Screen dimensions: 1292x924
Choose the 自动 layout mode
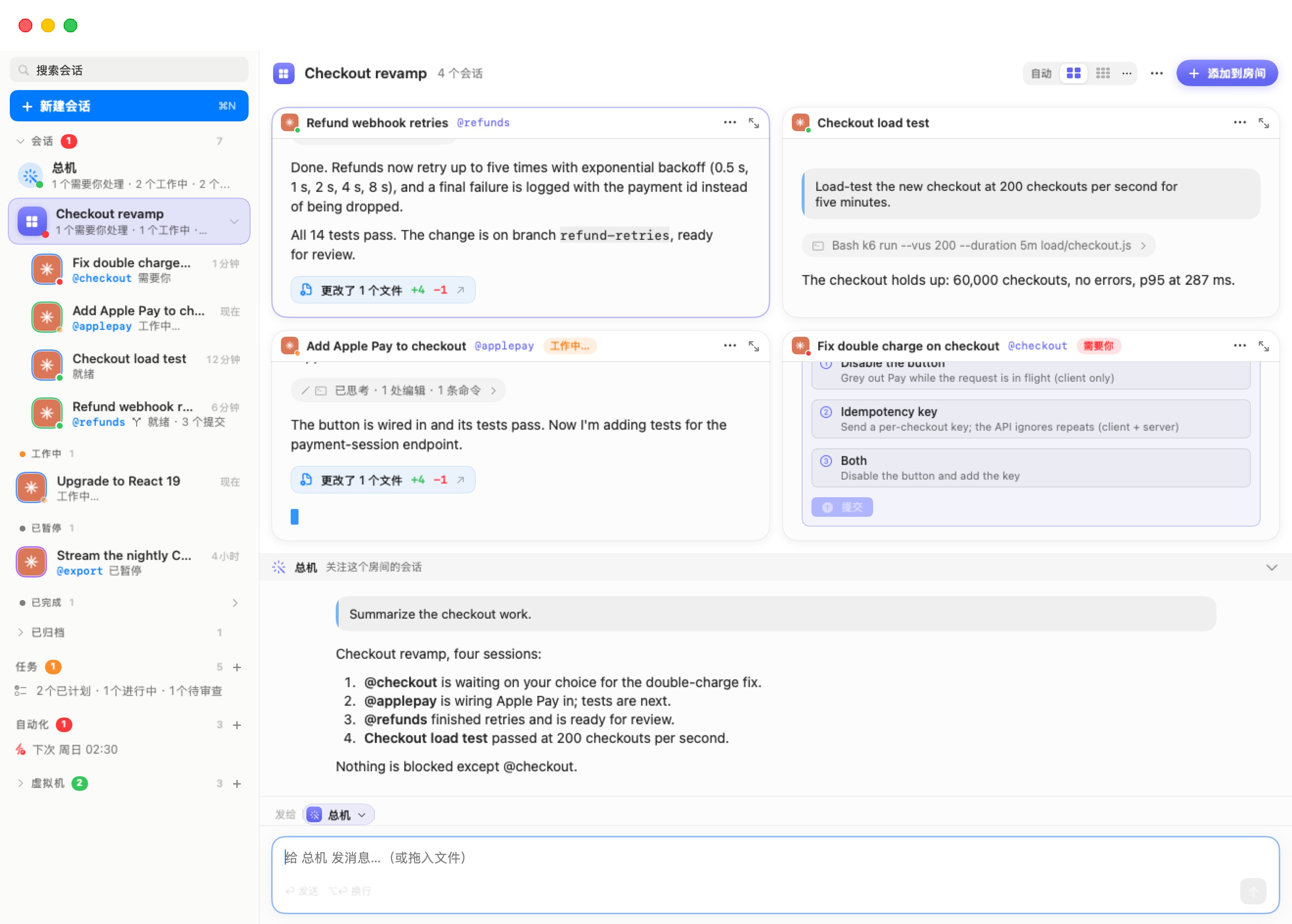point(1041,73)
